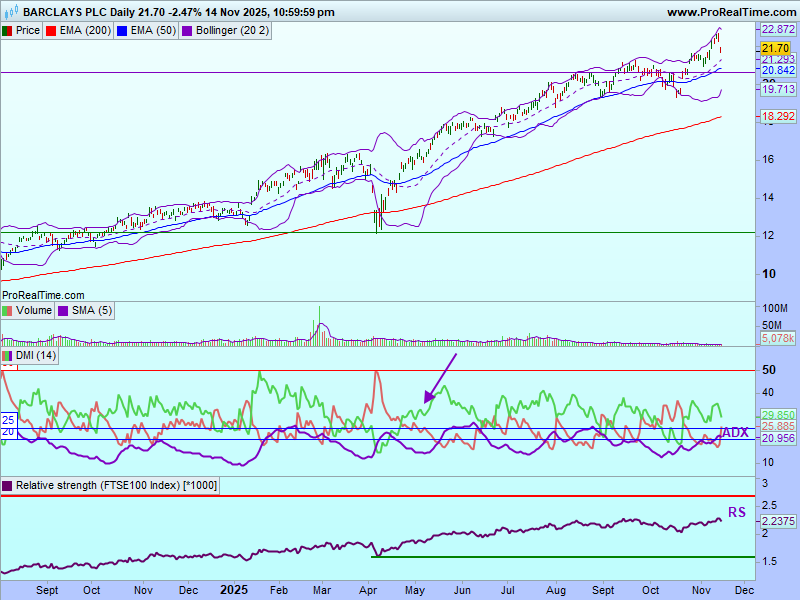Click the red 18.292 EMA 200 price tag
Viewport: 800px width, 600px height.
click(778, 117)
